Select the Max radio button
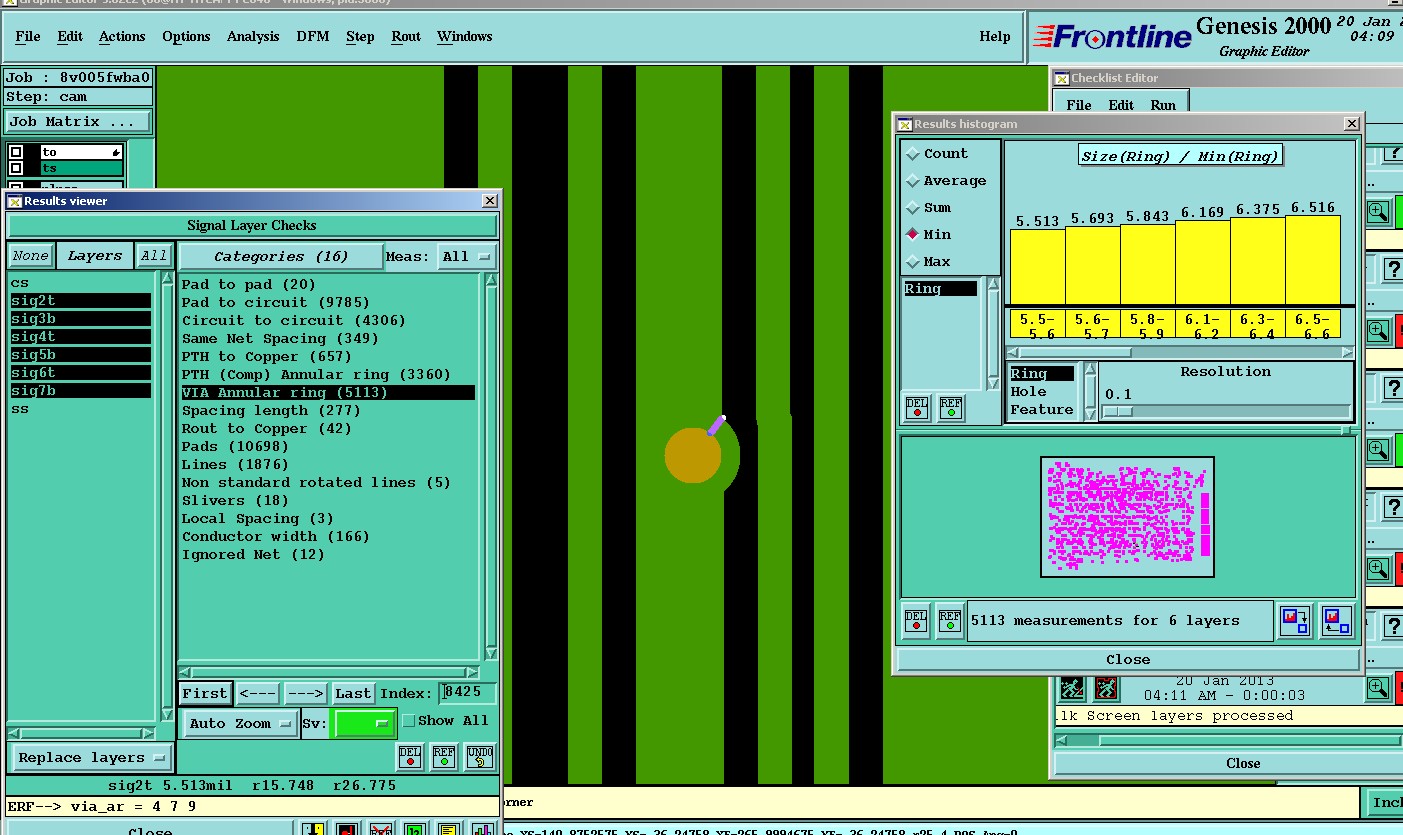 [x=913, y=262]
